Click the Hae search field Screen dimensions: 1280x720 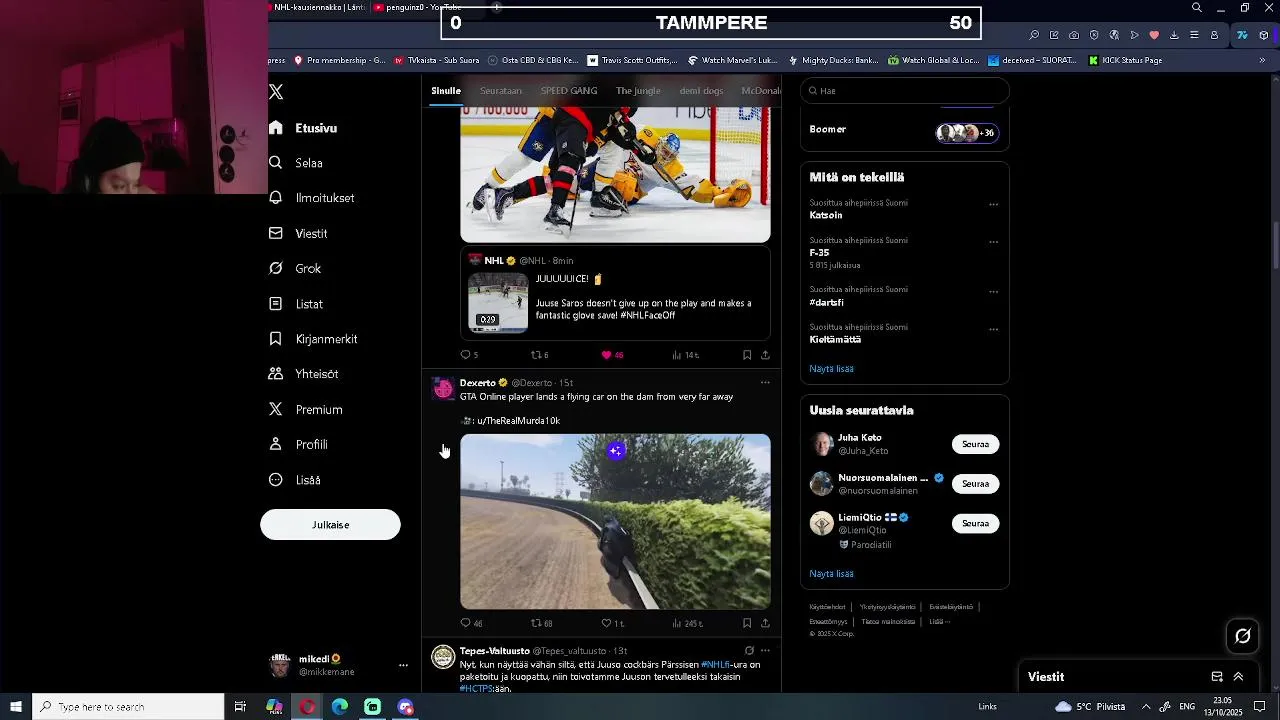(905, 91)
